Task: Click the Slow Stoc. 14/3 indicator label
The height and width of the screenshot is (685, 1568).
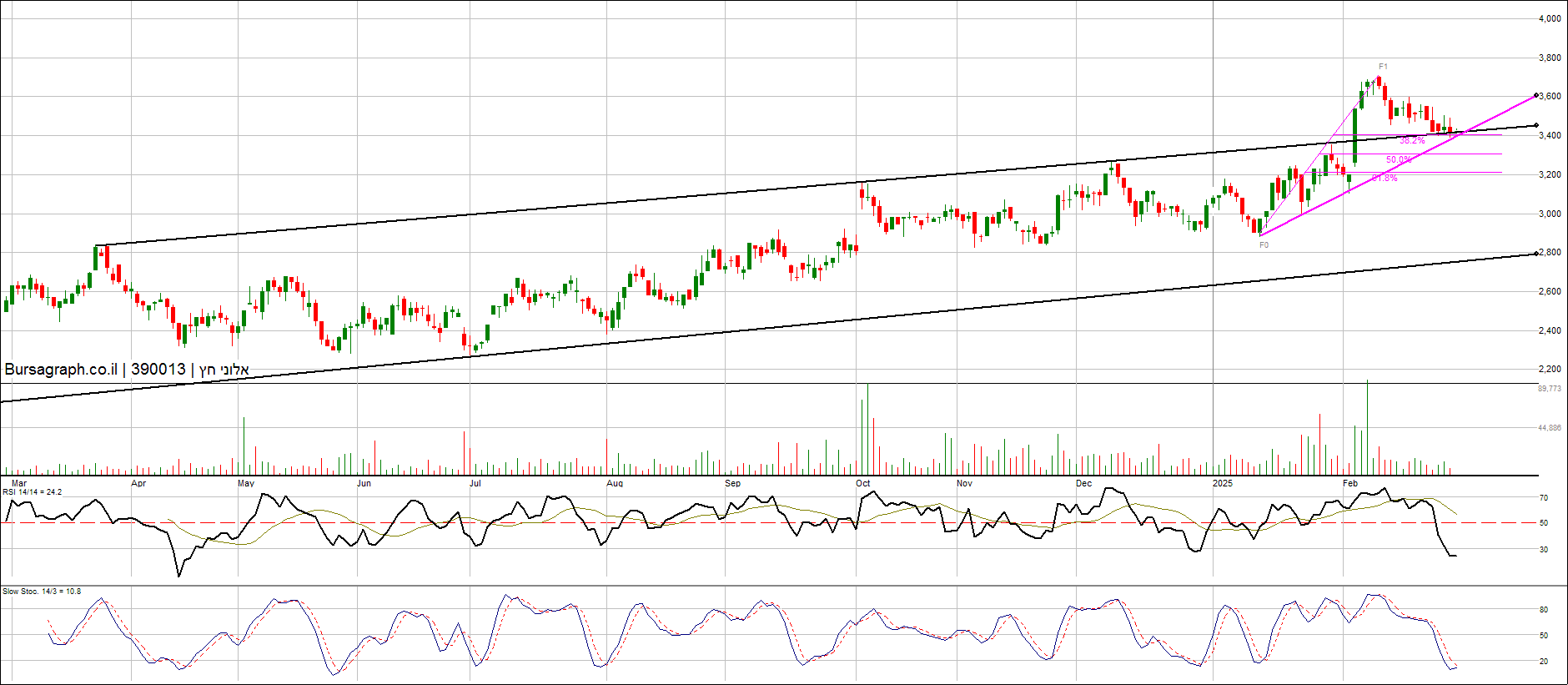Action: pos(42,592)
